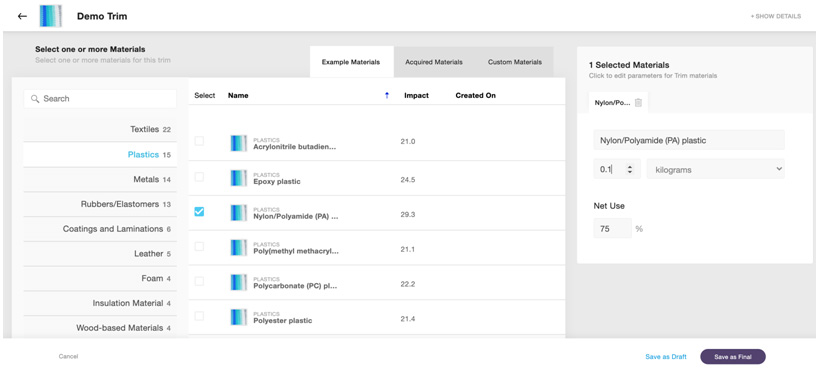This screenshot has width=821, height=378.
Task: Click the Net Use percentage field
Action: coord(612,229)
